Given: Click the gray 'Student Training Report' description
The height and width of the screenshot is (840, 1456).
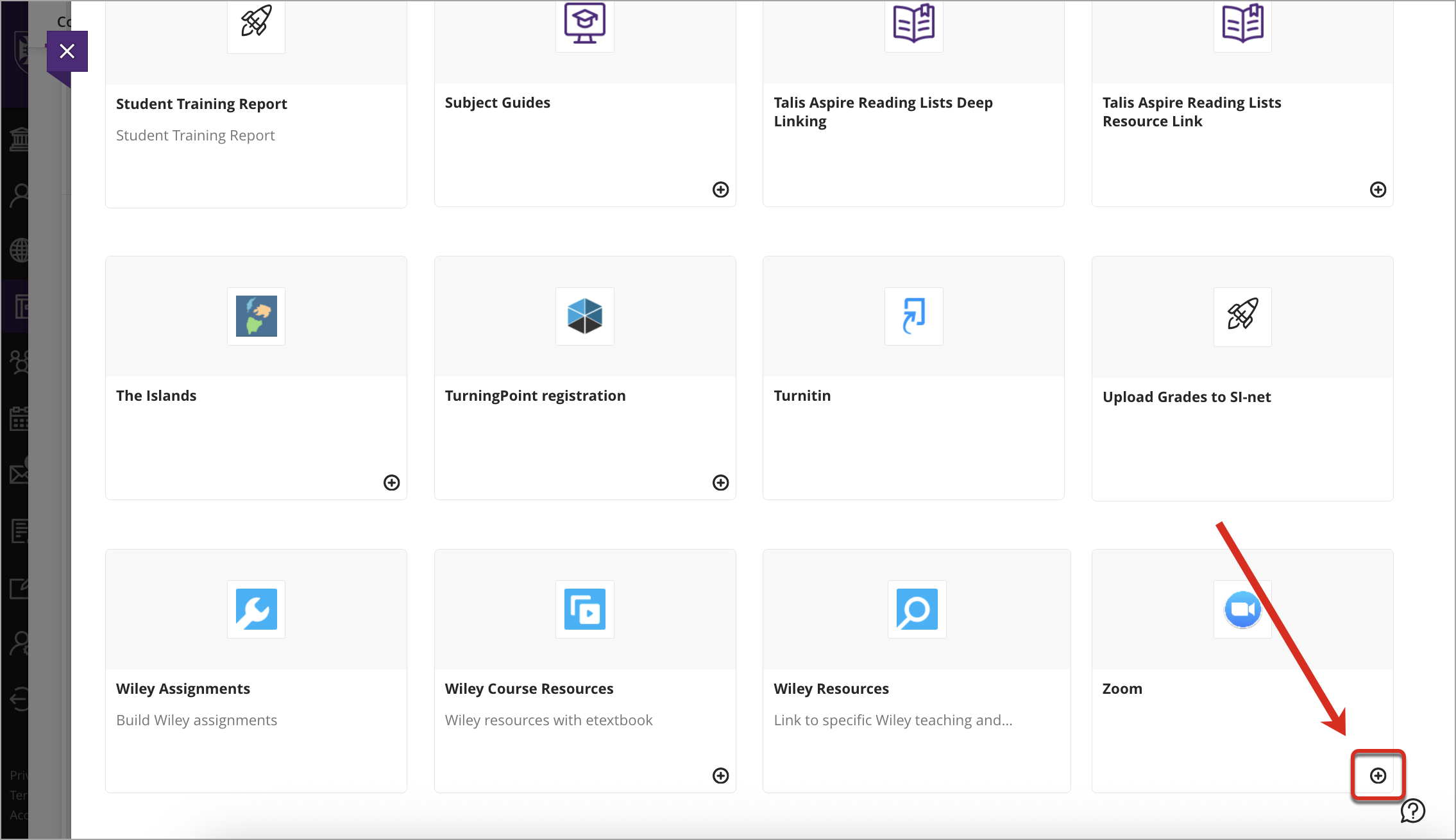Looking at the screenshot, I should pyautogui.click(x=196, y=135).
